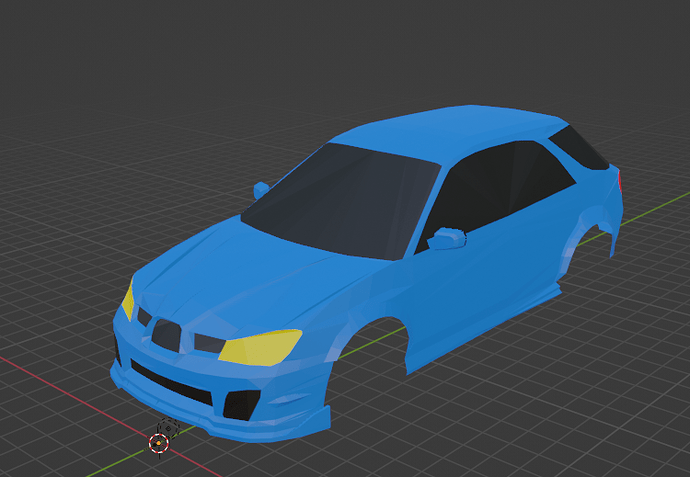
Task: Click the roof of the car
Action: click(x=450, y=128)
